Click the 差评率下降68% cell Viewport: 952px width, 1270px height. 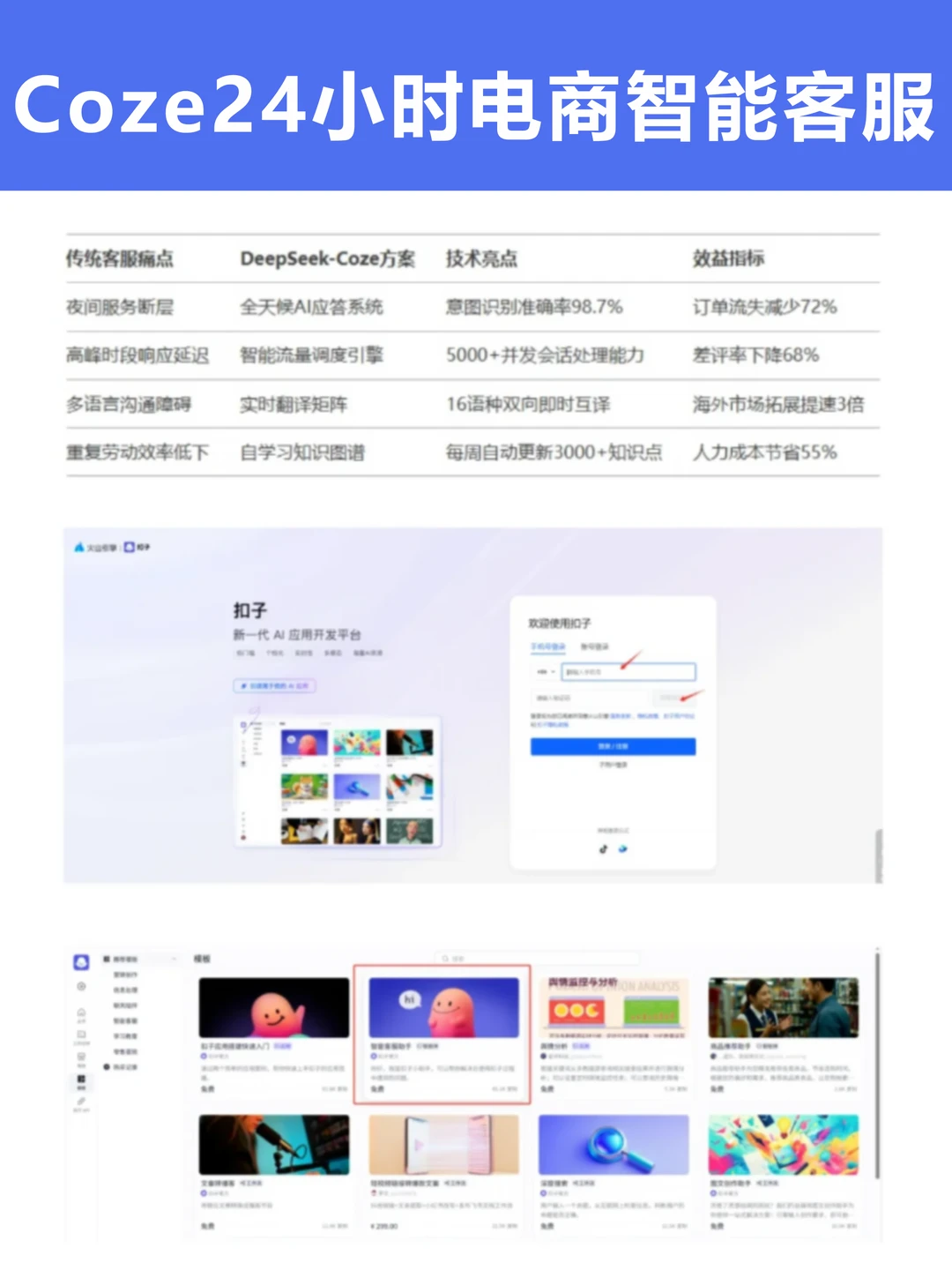pyautogui.click(x=755, y=355)
